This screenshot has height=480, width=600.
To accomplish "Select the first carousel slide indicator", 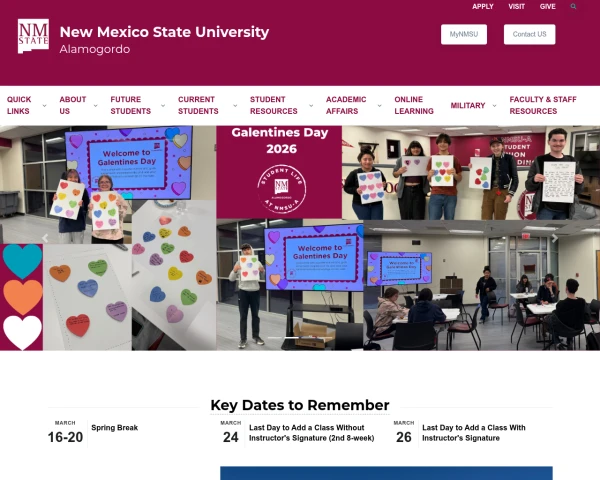I will 275,337.
